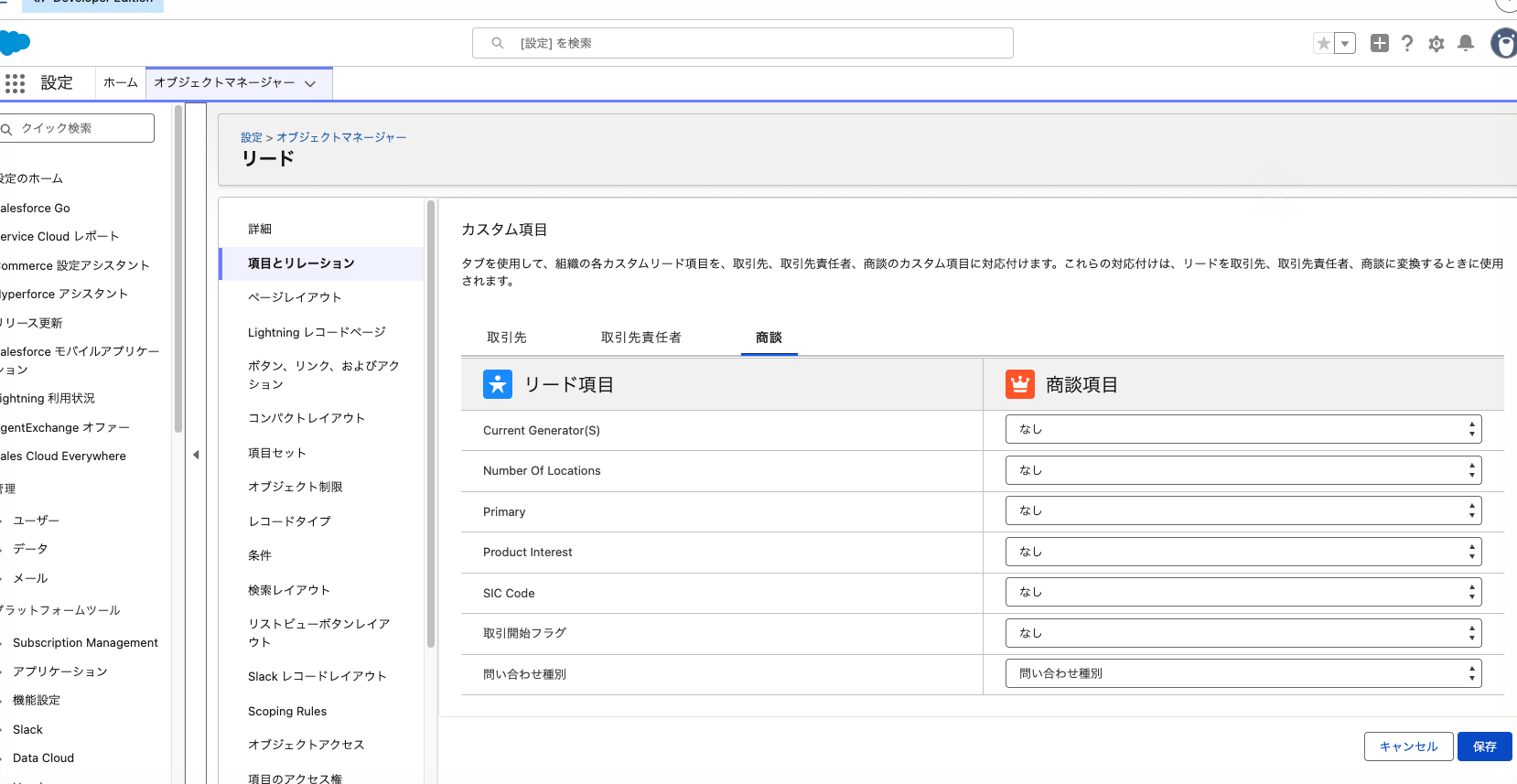Open the Primary field mapping dropdown
The width and height of the screenshot is (1517, 784).
pyautogui.click(x=1243, y=510)
